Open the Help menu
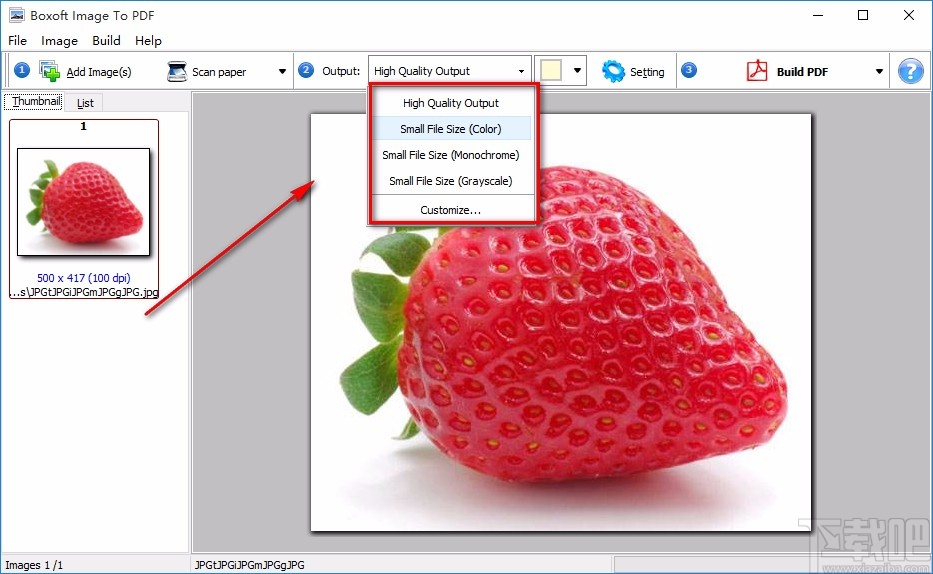Screen dimensions: 933x574 tap(148, 40)
